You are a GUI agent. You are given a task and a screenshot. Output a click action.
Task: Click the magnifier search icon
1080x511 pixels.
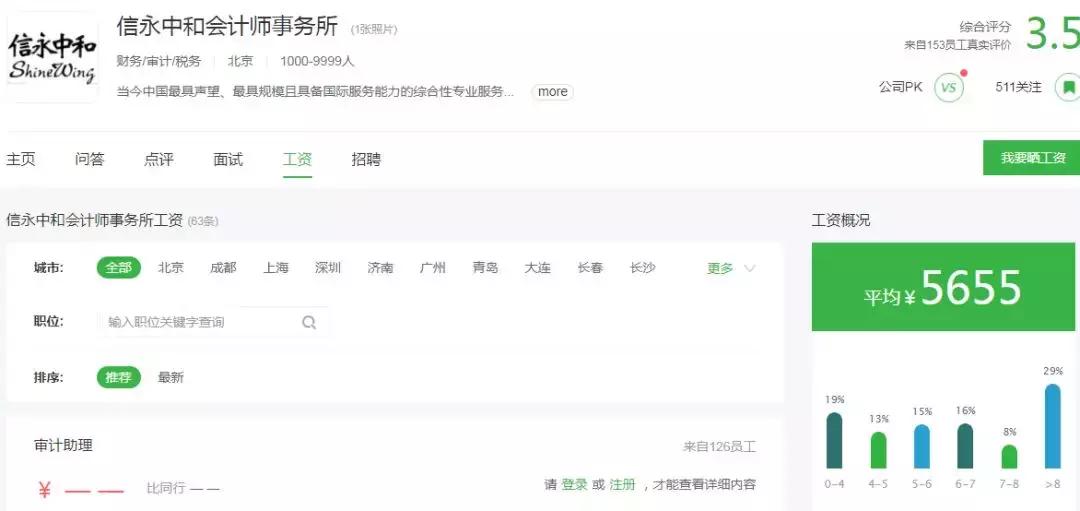[309, 322]
